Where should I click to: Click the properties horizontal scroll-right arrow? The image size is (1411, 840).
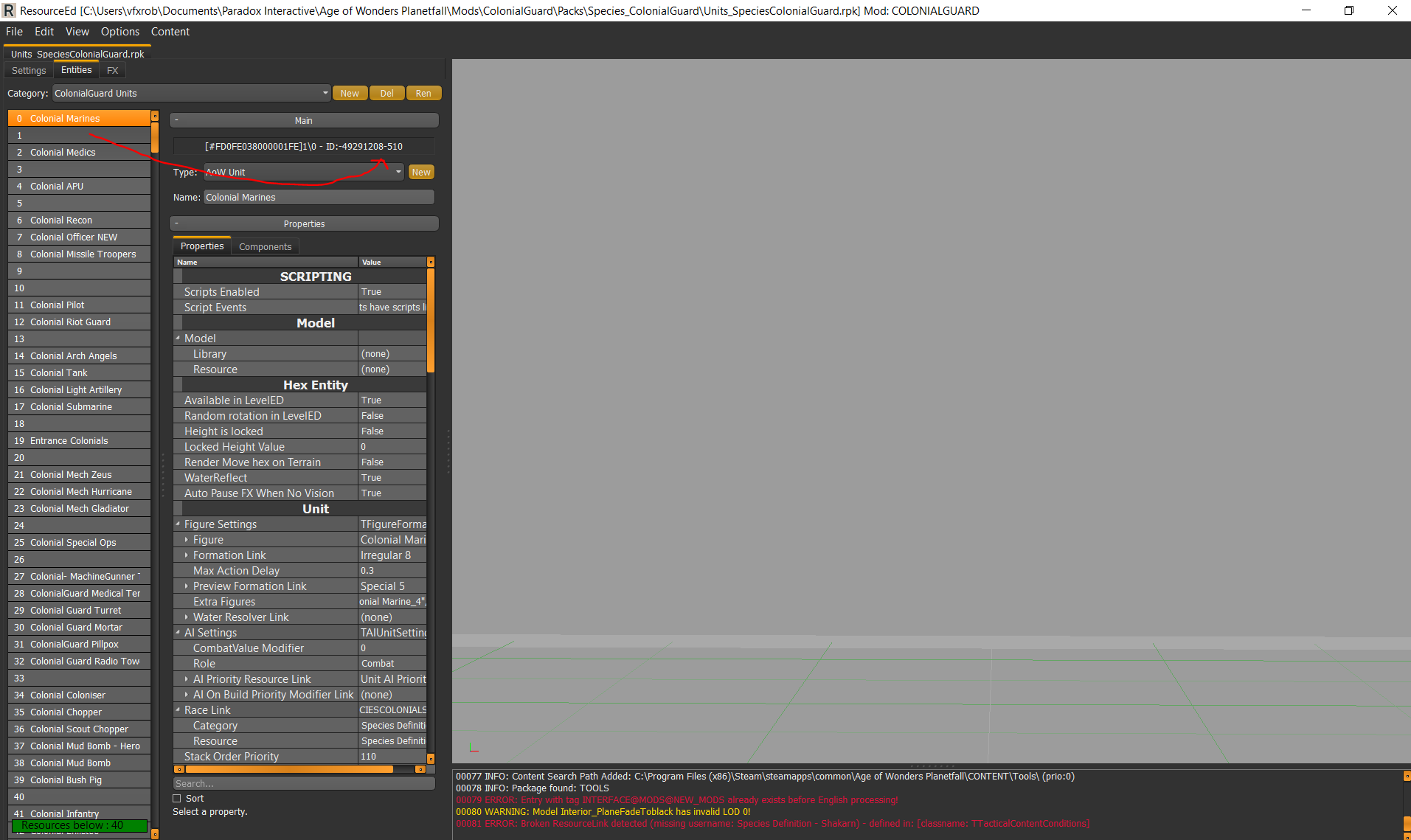(420, 769)
